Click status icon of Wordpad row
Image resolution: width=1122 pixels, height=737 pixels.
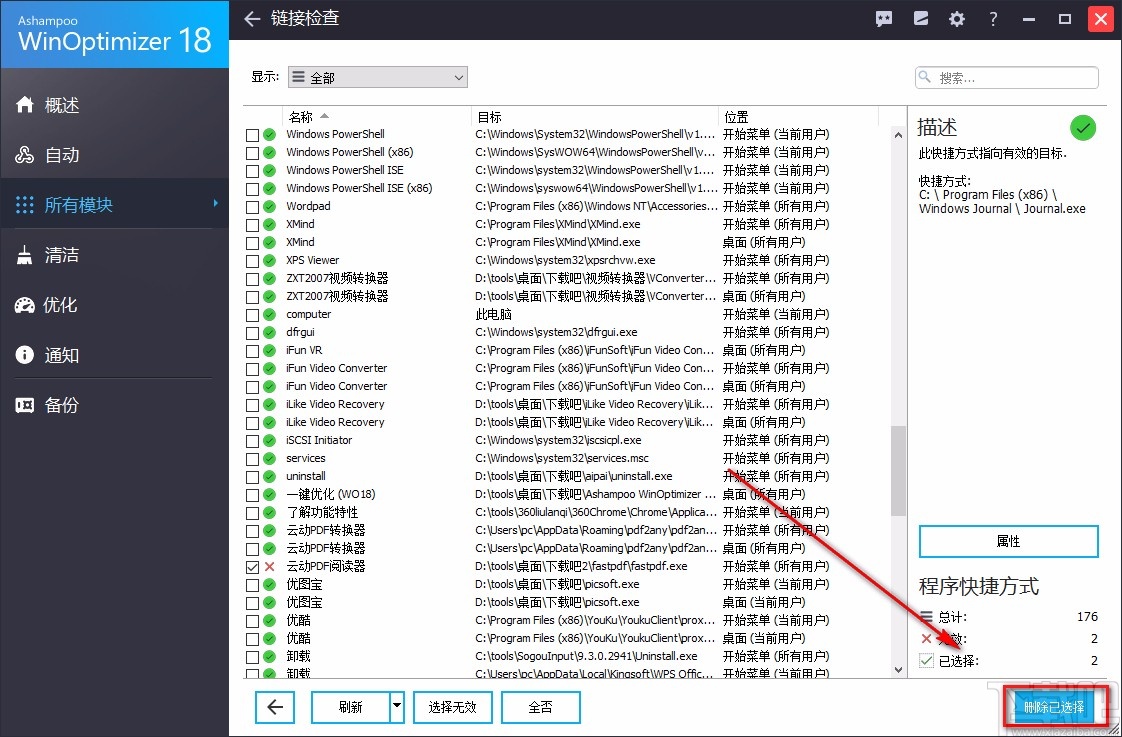point(269,207)
